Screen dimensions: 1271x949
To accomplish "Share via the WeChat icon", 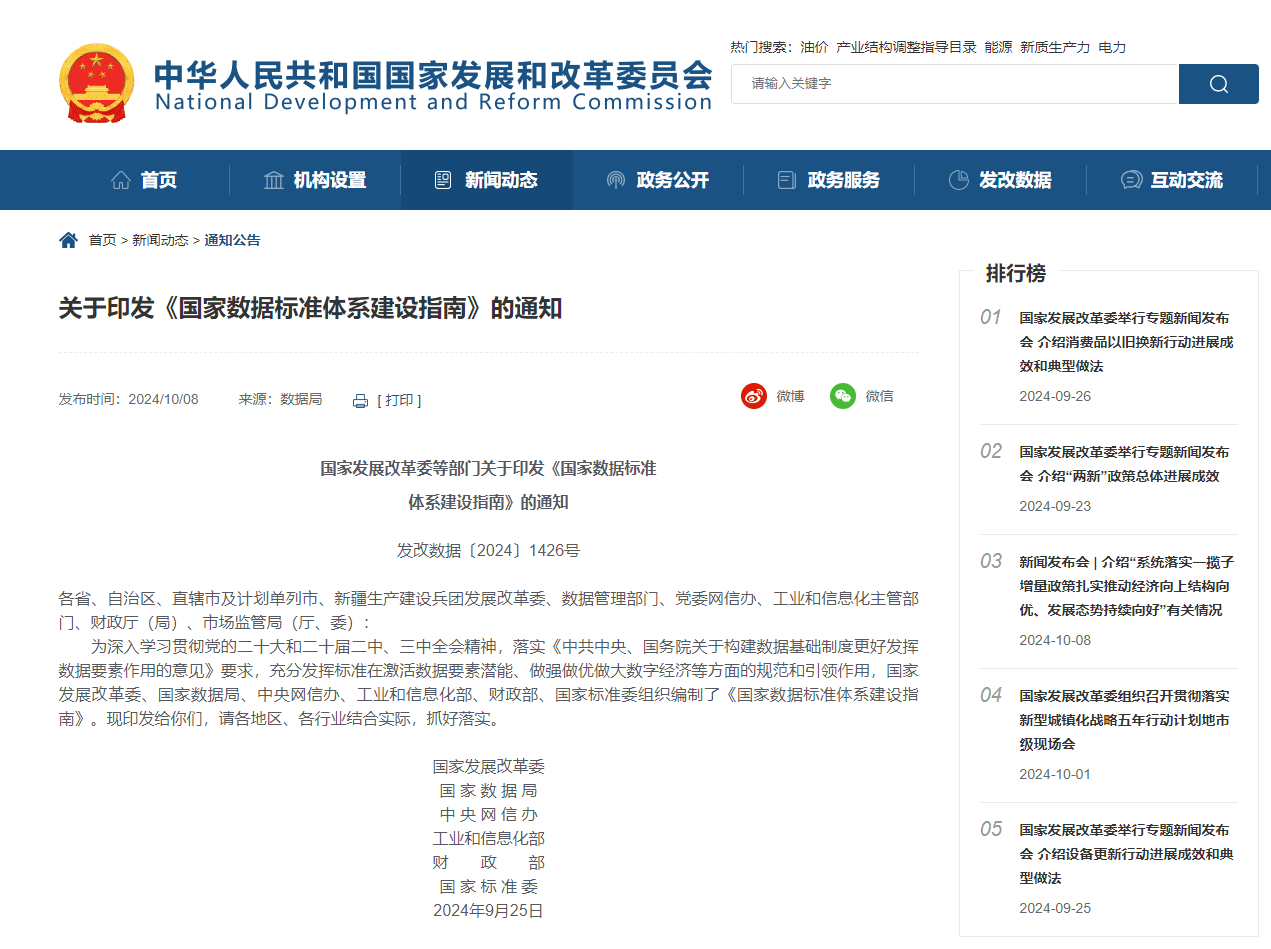I will (843, 396).
